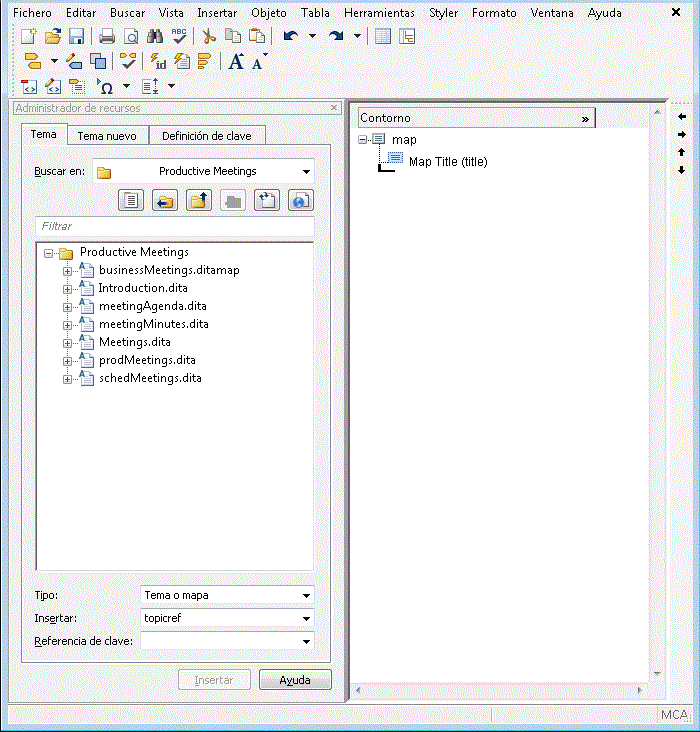
Task: Click the outline vertical scrollbar
Action: point(657,393)
